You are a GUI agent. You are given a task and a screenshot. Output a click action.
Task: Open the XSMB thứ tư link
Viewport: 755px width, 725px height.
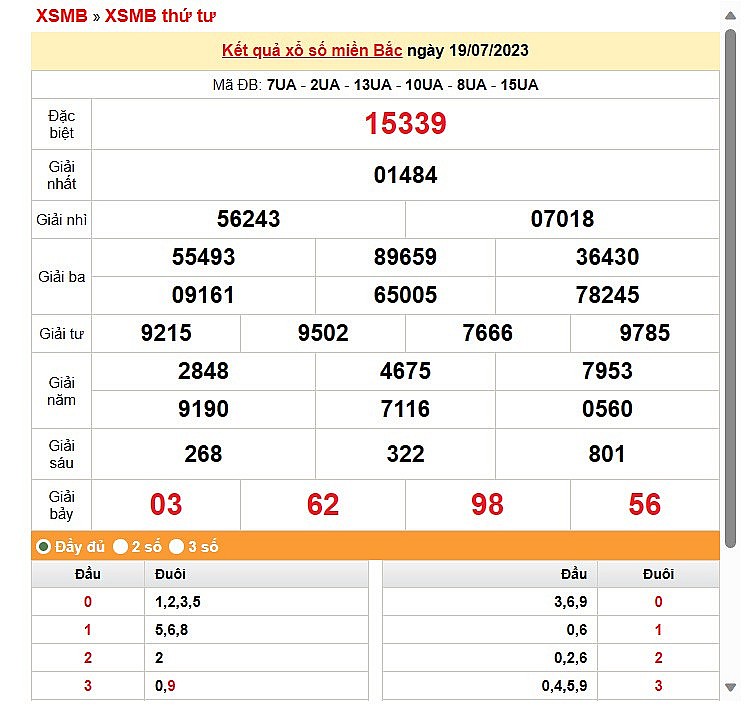click(160, 16)
